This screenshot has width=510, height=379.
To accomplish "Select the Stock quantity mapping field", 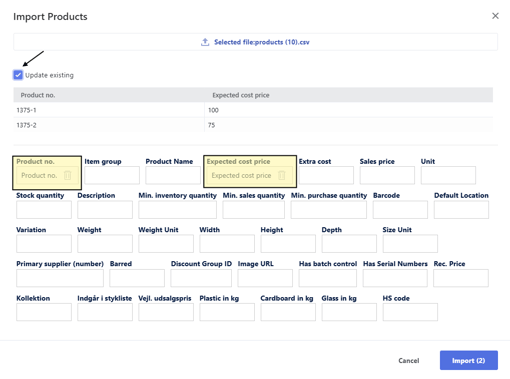I will pyautogui.click(x=44, y=210).
